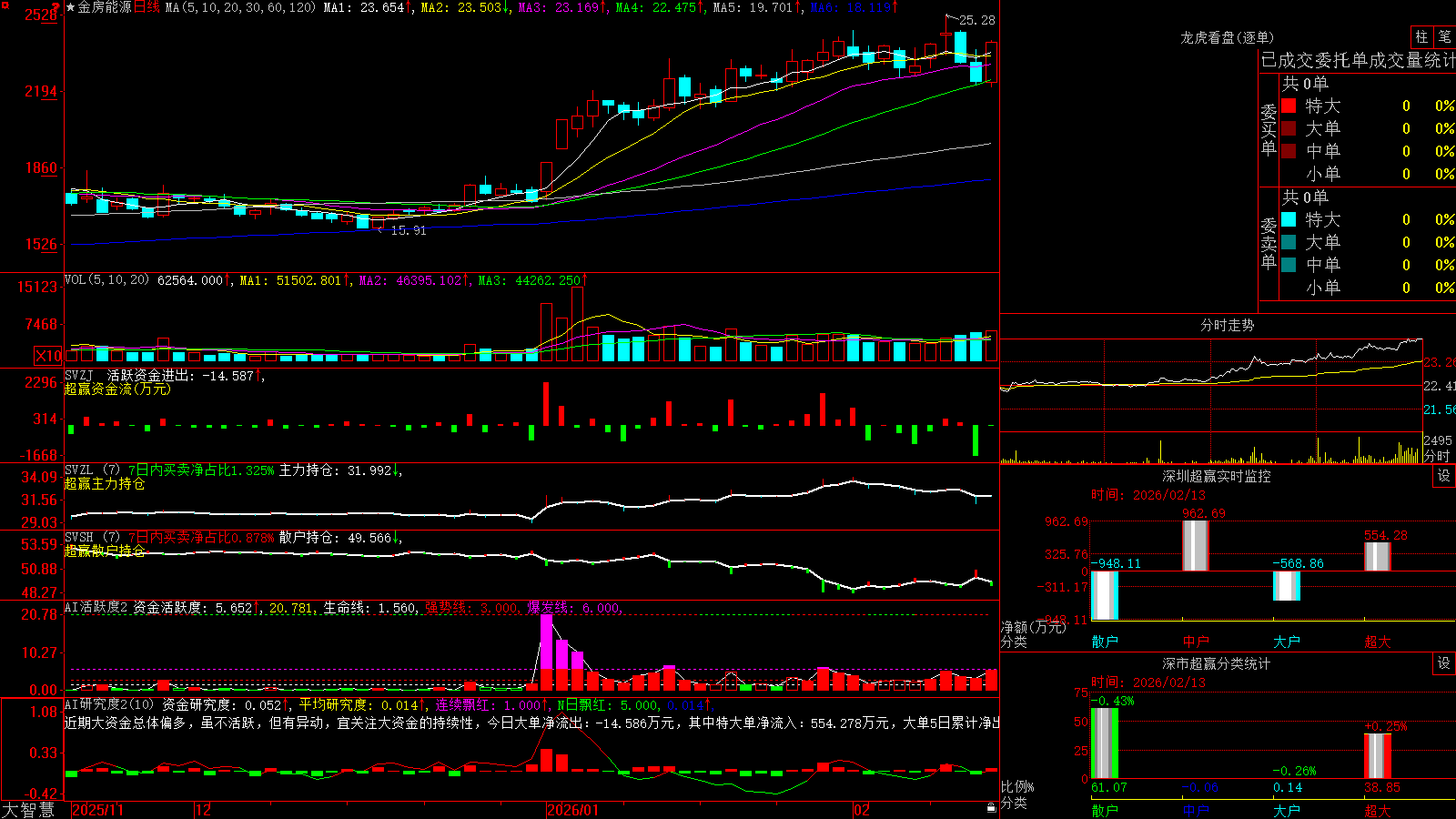
Task: Open the VOL(5,10,20) indicator parameters
Action: 107,280
